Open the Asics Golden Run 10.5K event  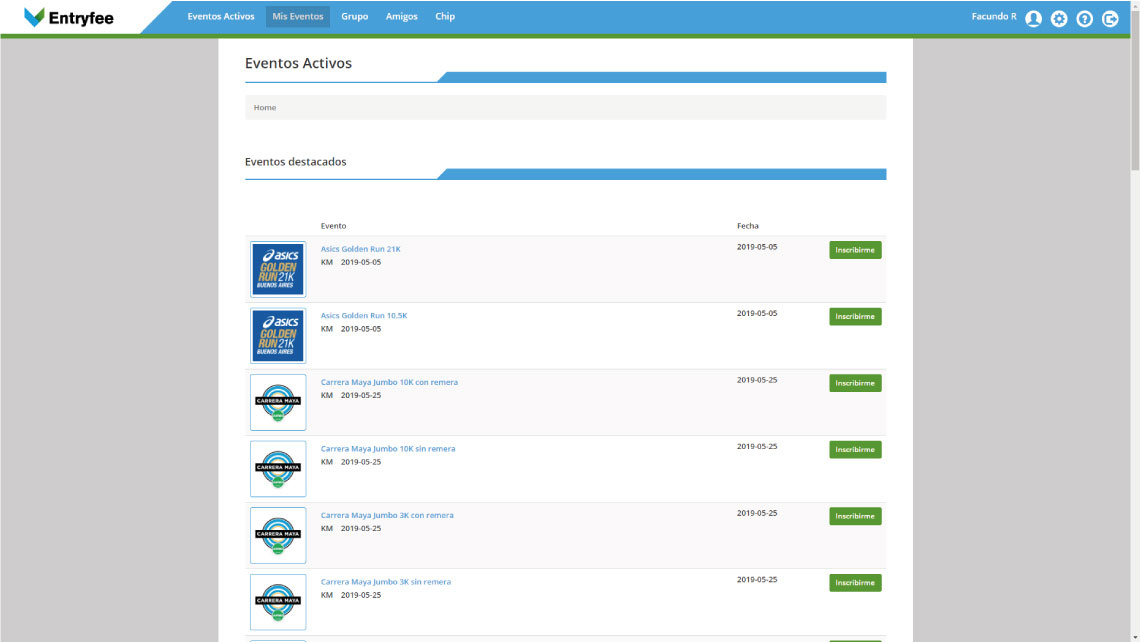coord(364,316)
